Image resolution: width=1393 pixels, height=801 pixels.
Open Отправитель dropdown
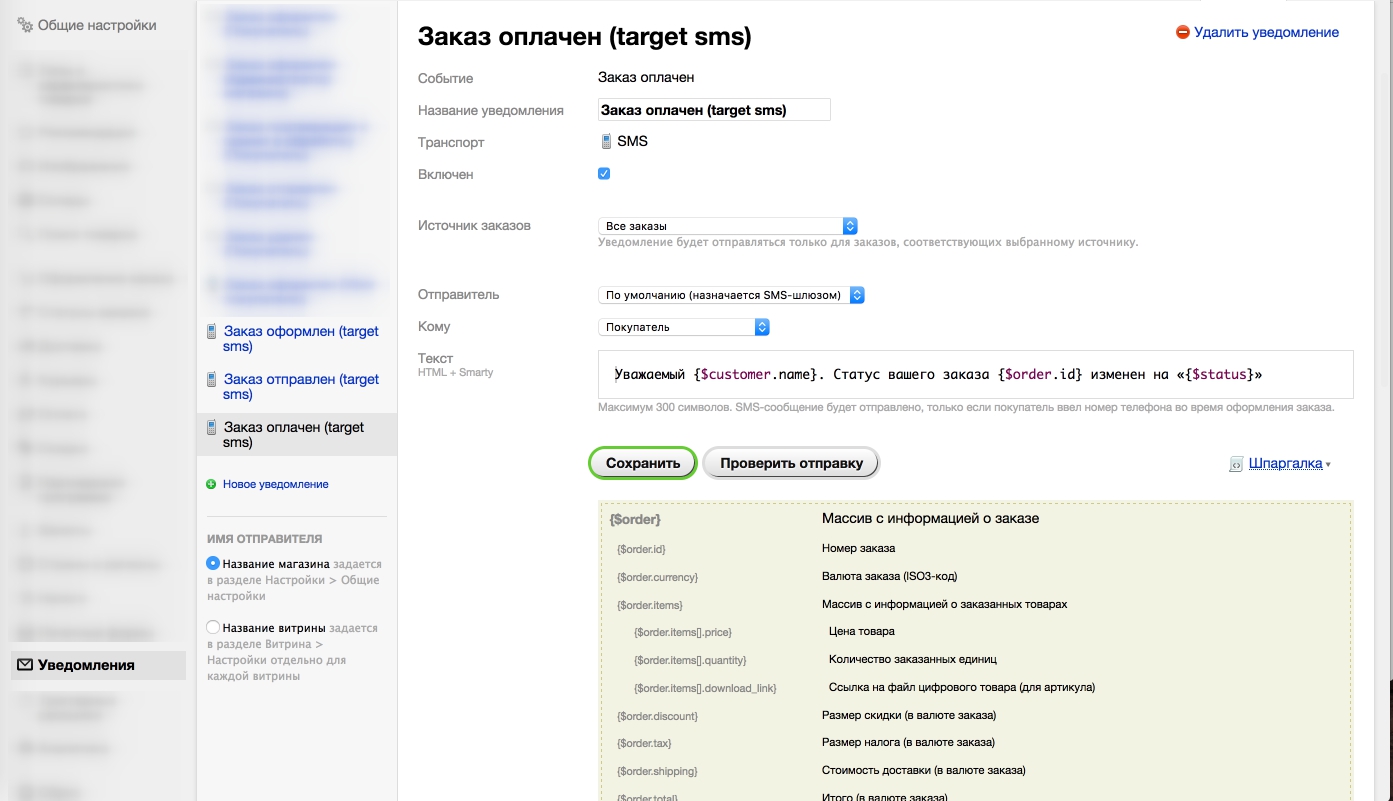731,295
